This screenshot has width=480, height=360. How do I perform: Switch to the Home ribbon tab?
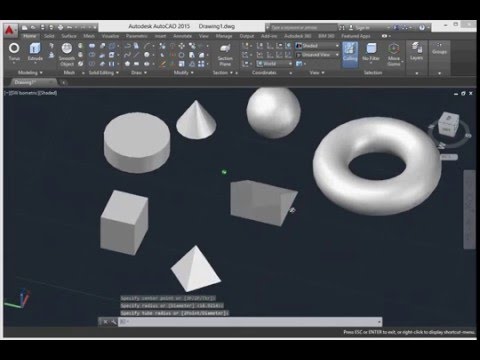(x=29, y=36)
